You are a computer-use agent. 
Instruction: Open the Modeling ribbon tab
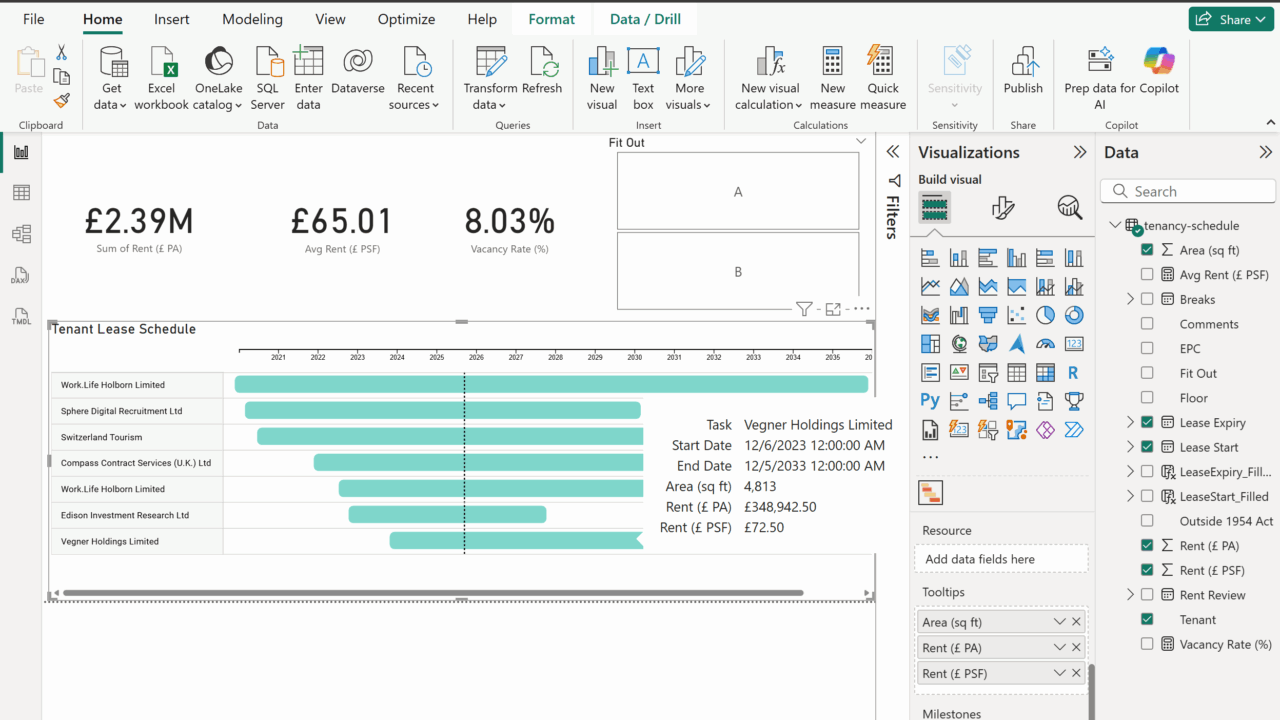point(252,19)
